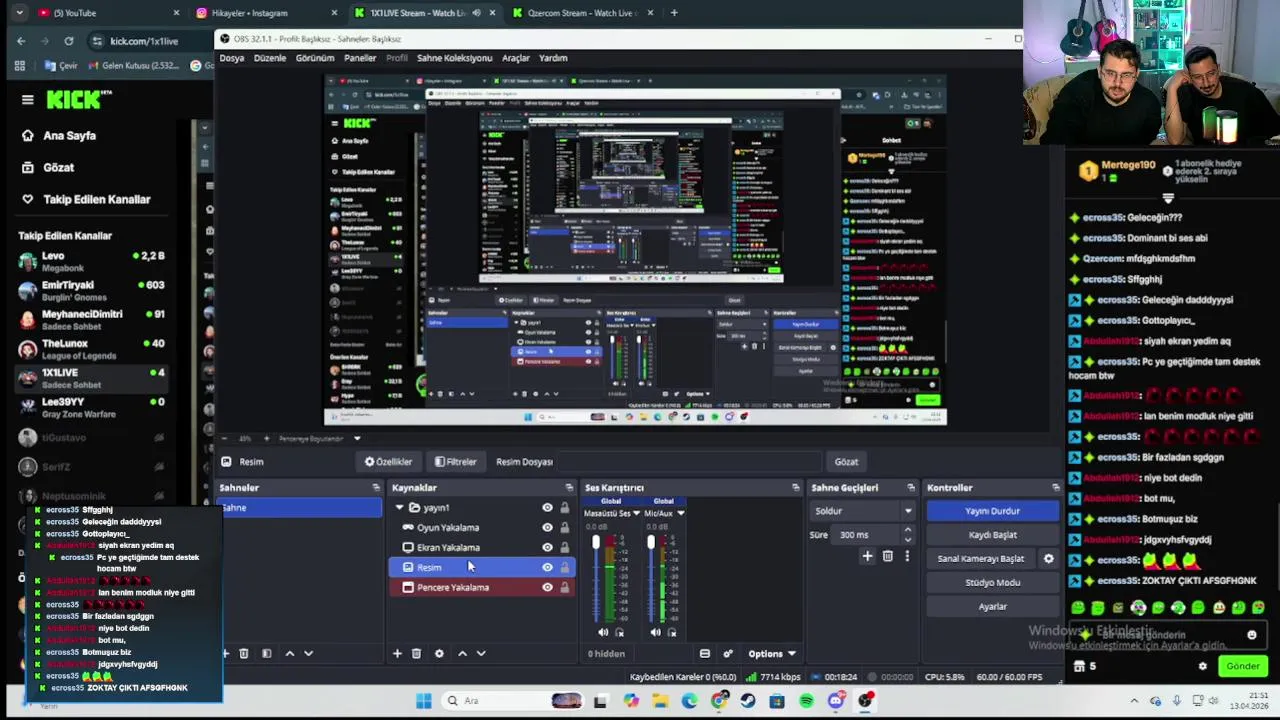Viewport: 1280px width, 720px height.
Task: Toggle the eye icon on Resim source
Action: 547,568
